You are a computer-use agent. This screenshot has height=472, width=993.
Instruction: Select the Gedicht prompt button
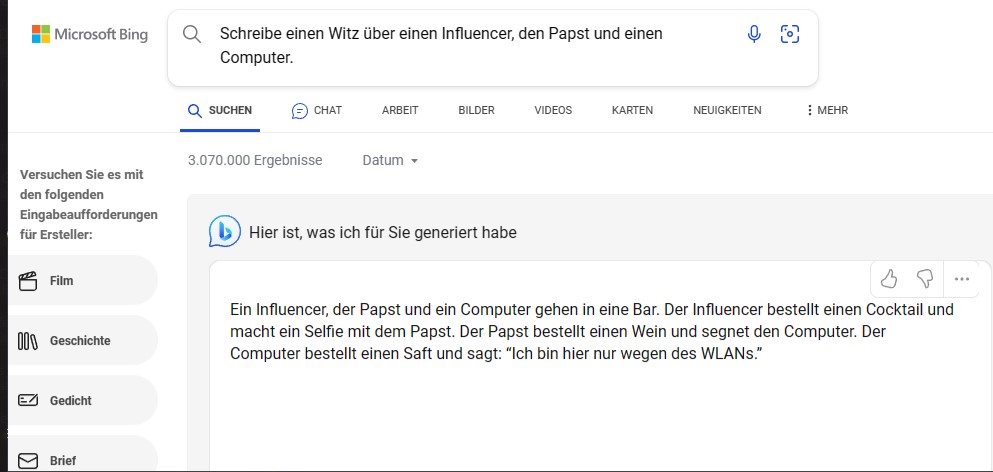(82, 400)
